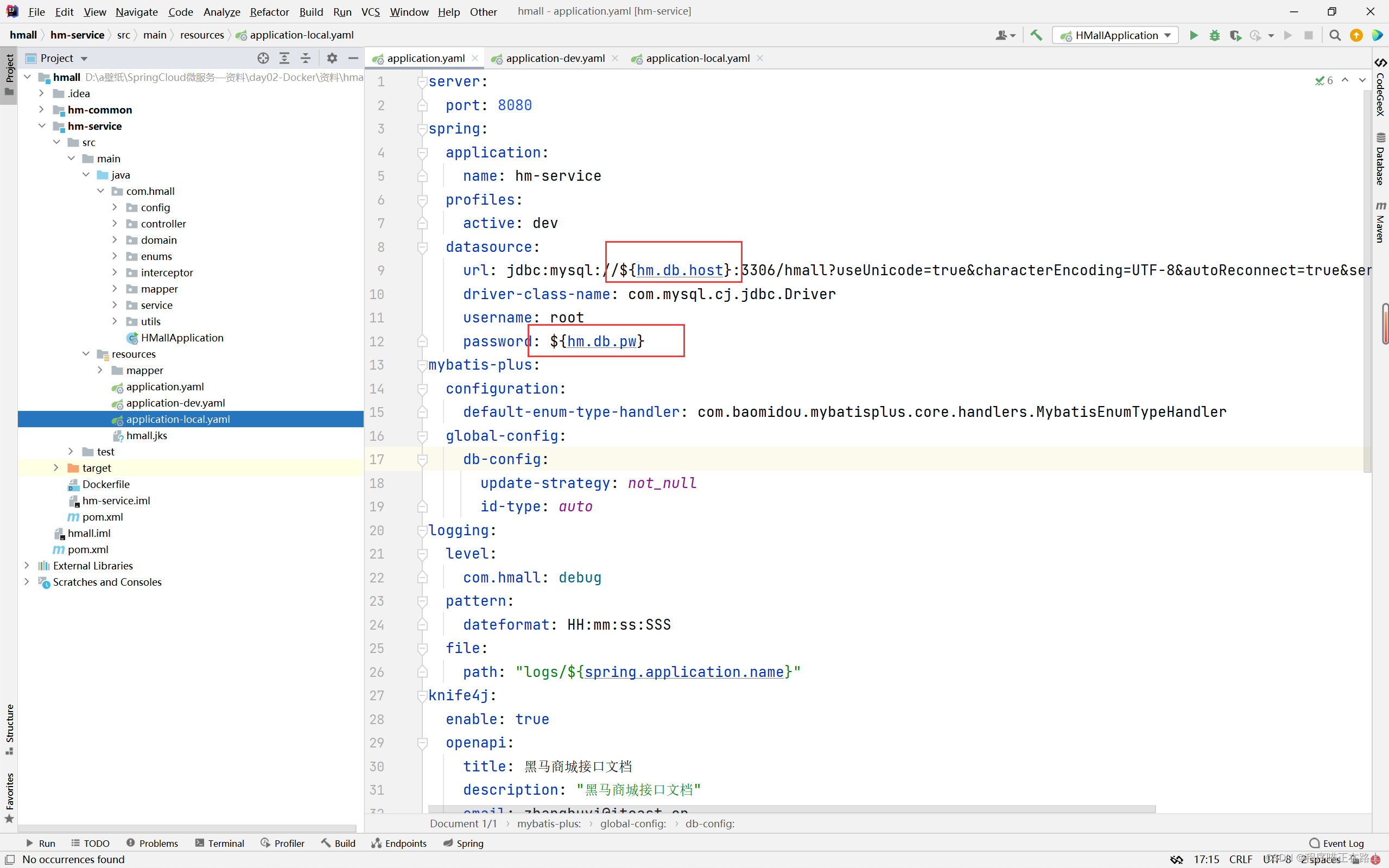The height and width of the screenshot is (868, 1389).
Task: Open the Terminal tool window
Action: tap(220, 842)
